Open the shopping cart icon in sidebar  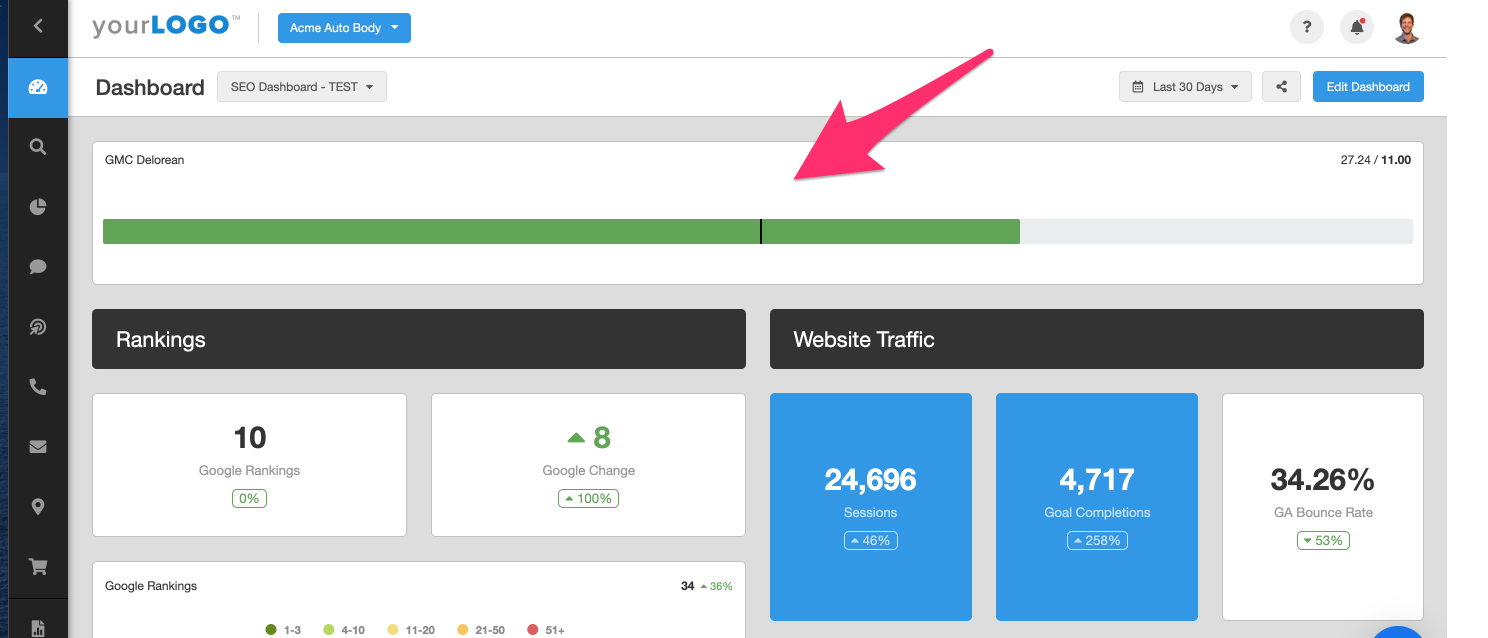(x=38, y=567)
